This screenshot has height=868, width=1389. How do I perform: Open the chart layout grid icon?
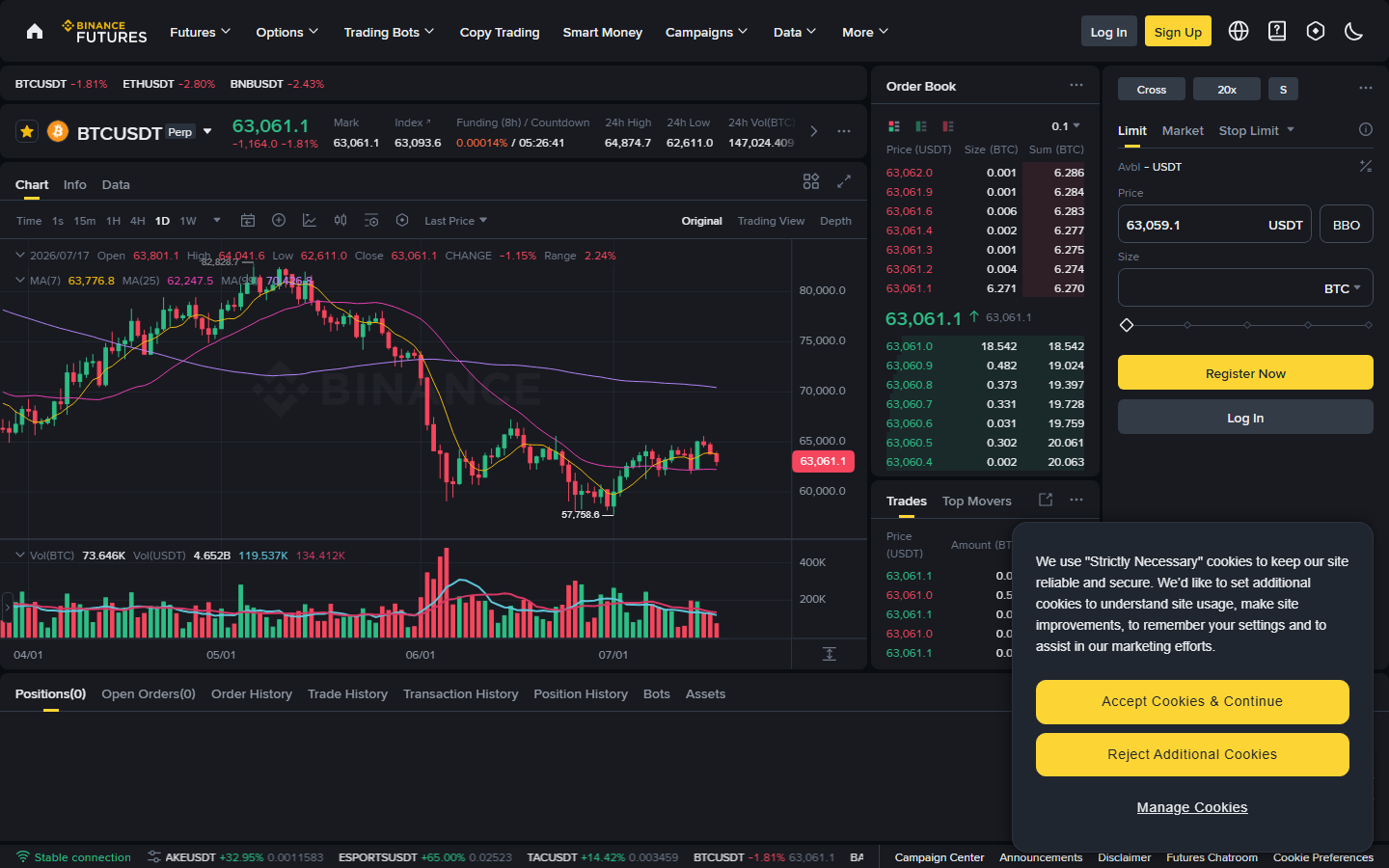click(811, 181)
